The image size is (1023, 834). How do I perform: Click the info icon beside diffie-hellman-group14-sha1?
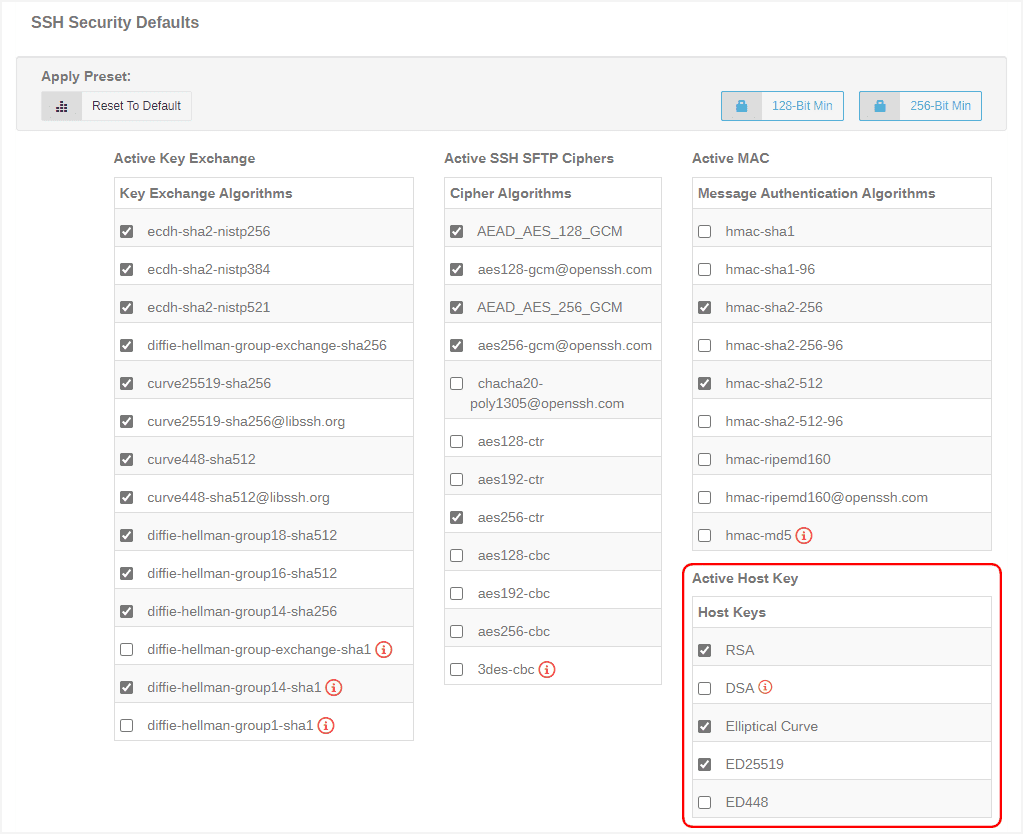click(334, 687)
